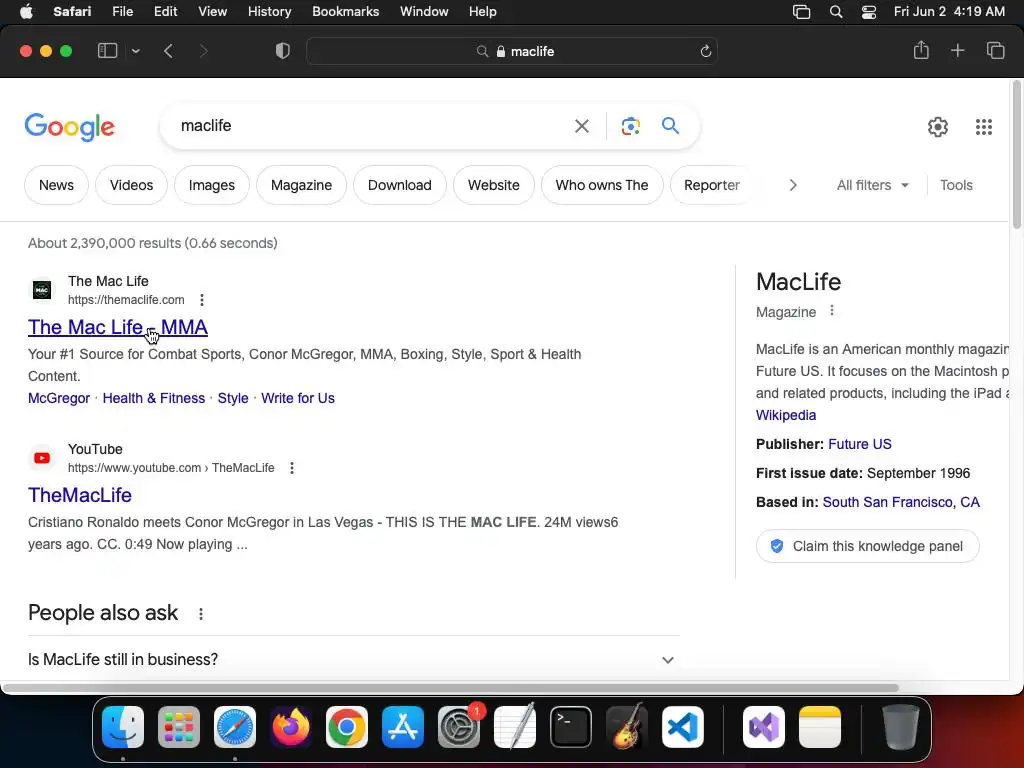Open the tab group dropdown chevron
This screenshot has width=1024, height=768.
[136, 51]
